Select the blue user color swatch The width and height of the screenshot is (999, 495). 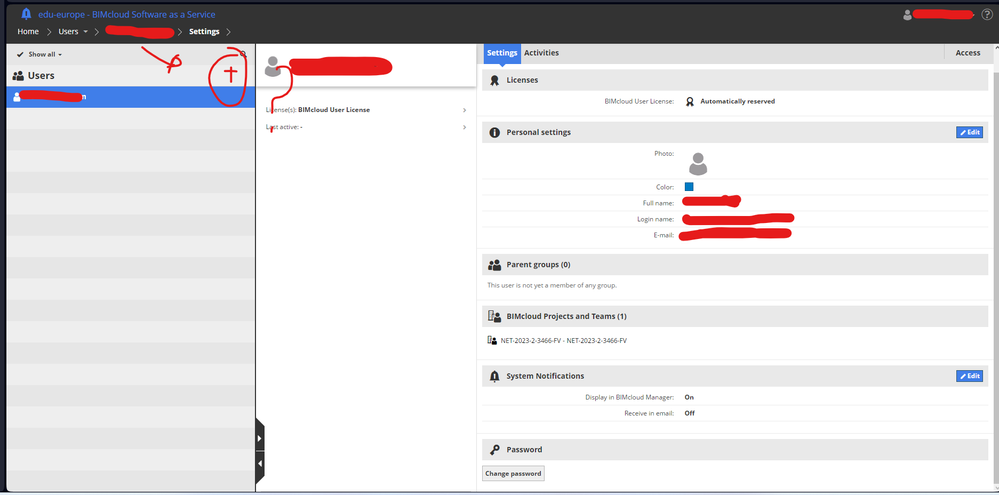tap(689, 187)
